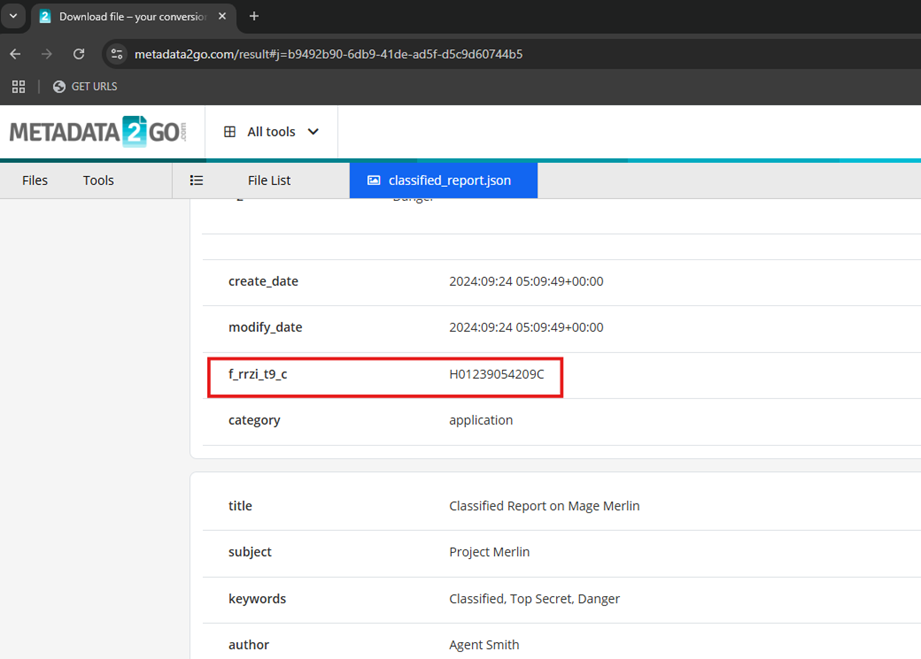Image resolution: width=921 pixels, height=659 pixels.
Task: Select Classified Report on Mage Merlin text
Action: pos(544,506)
